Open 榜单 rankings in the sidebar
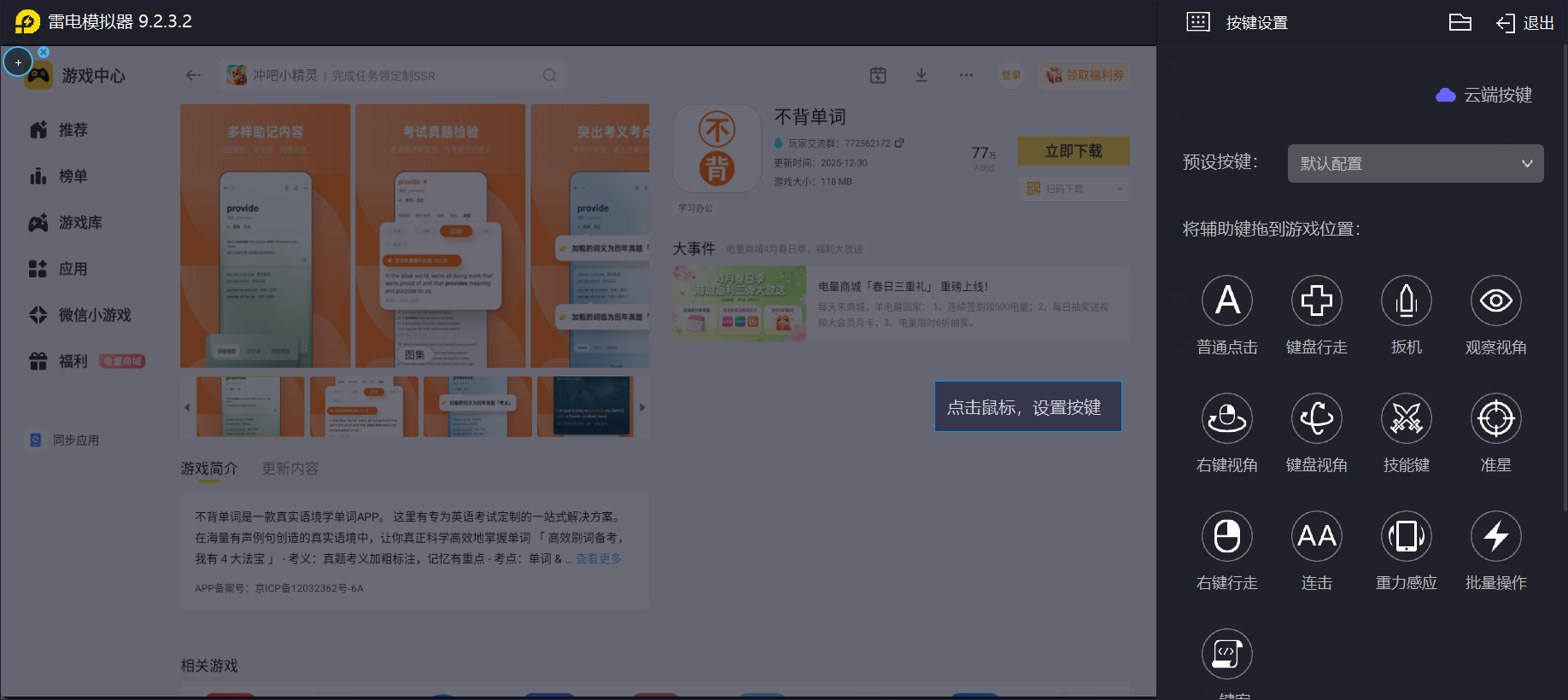Screen dimensions: 1568x700 (x=59, y=176)
